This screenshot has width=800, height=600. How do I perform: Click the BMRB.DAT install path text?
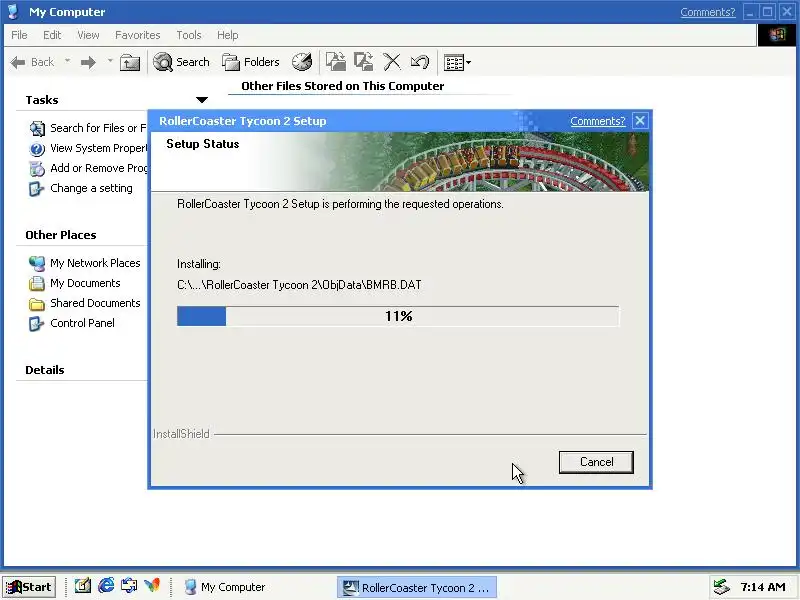[x=299, y=285]
